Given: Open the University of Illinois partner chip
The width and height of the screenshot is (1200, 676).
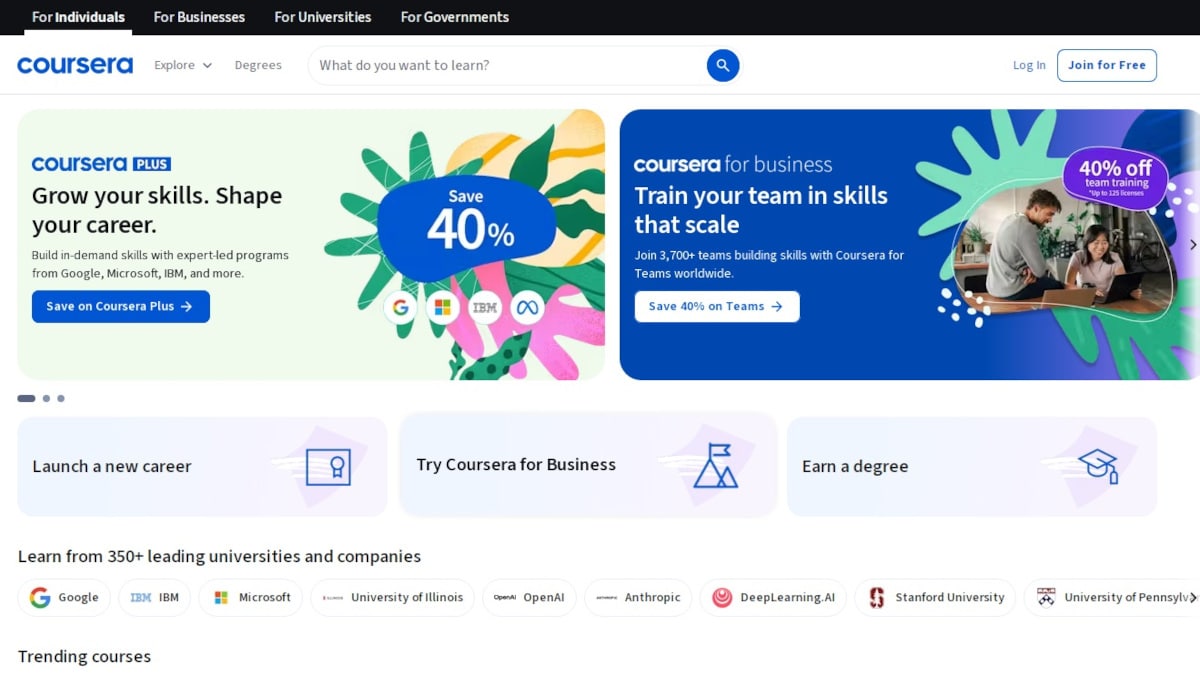Looking at the screenshot, I should 393,597.
